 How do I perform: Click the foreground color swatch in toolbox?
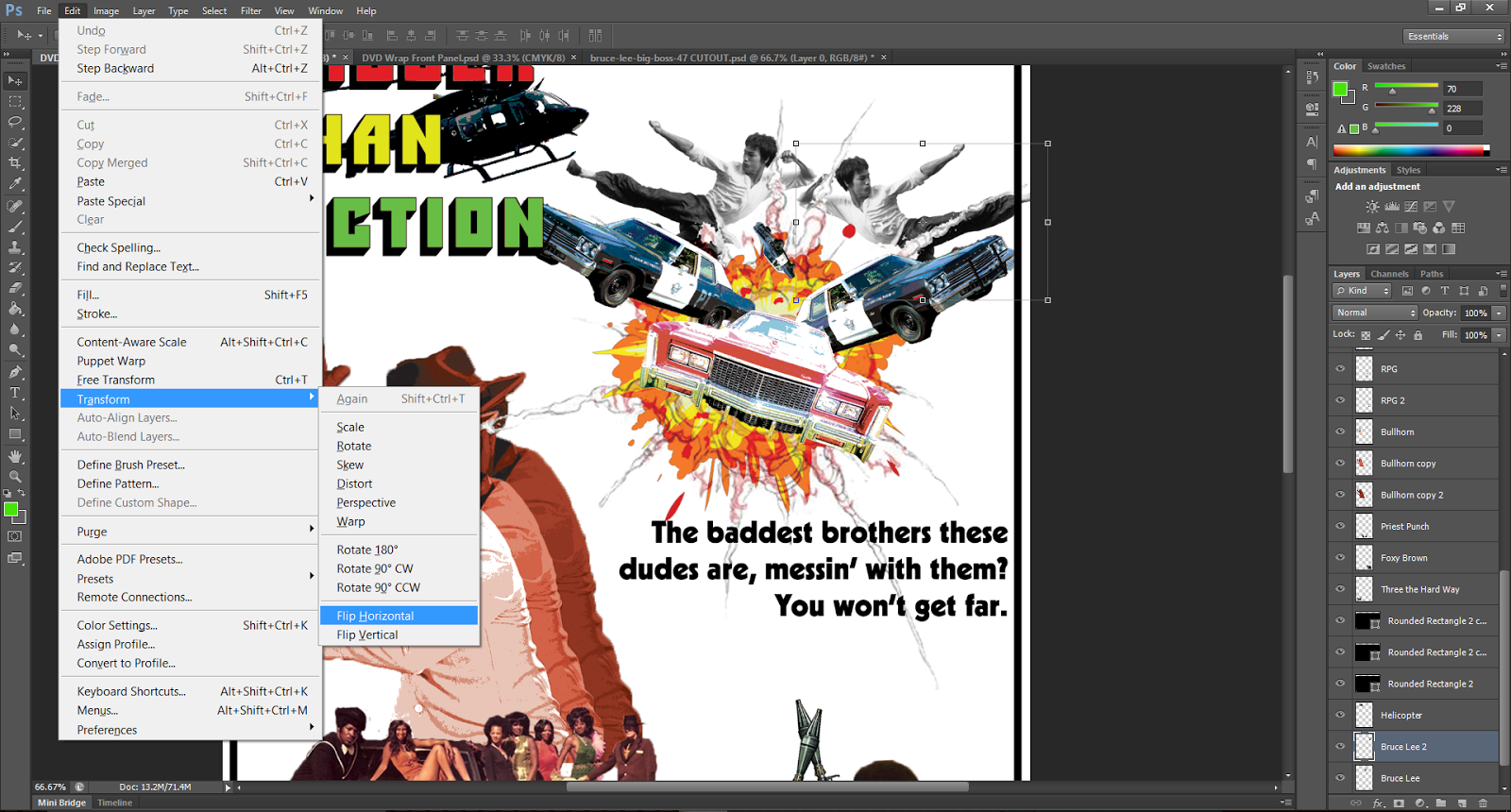click(10, 510)
